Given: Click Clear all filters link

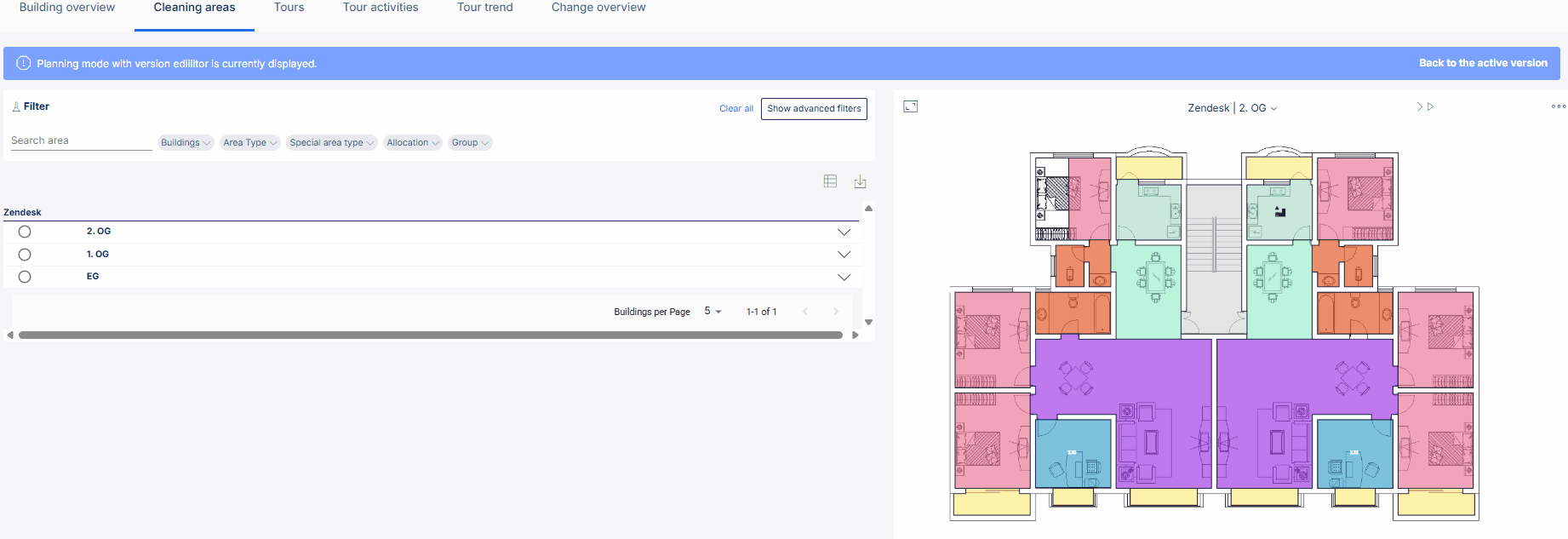Looking at the screenshot, I should (736, 108).
